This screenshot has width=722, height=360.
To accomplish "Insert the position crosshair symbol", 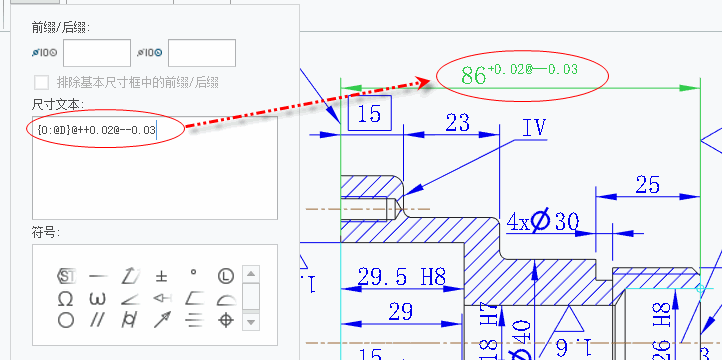I will (226, 320).
